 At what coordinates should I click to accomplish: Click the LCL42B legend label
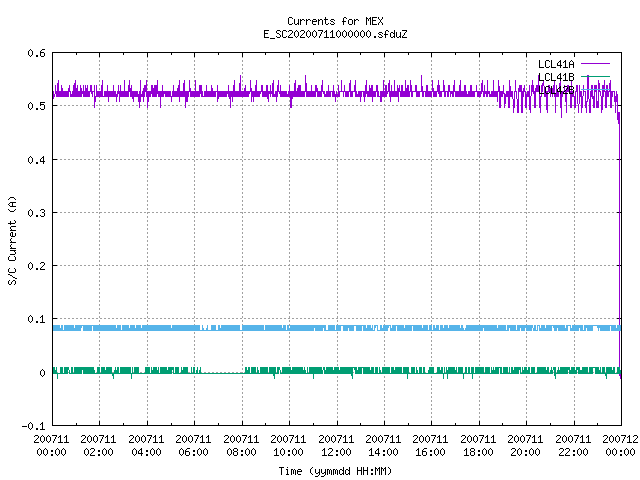556,90
